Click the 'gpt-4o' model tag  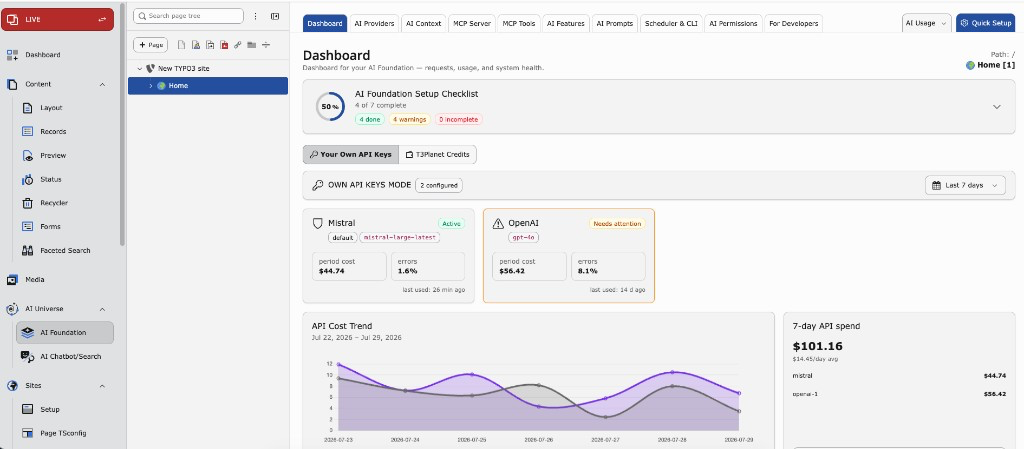tap(524, 238)
